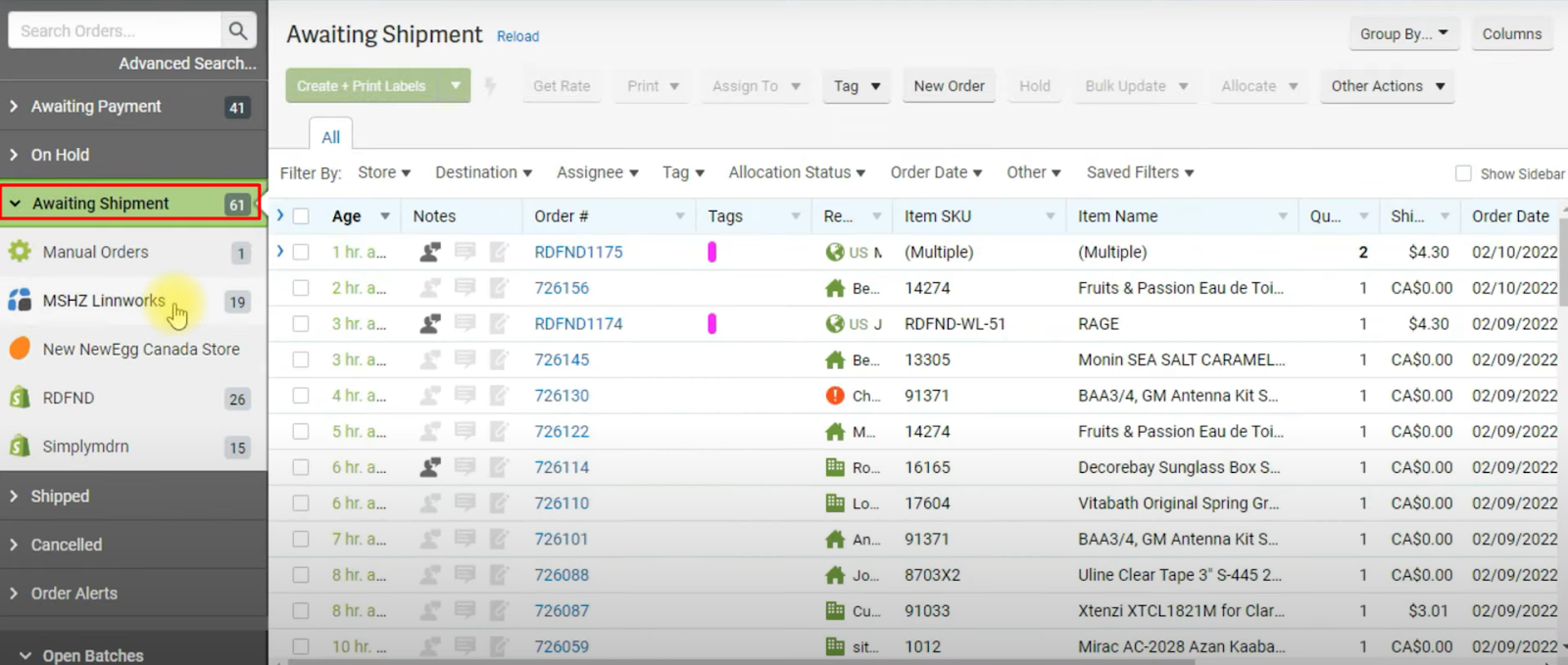This screenshot has height=665, width=1568.
Task: Click the assignee icon for order RDFND1175
Action: tap(430, 252)
